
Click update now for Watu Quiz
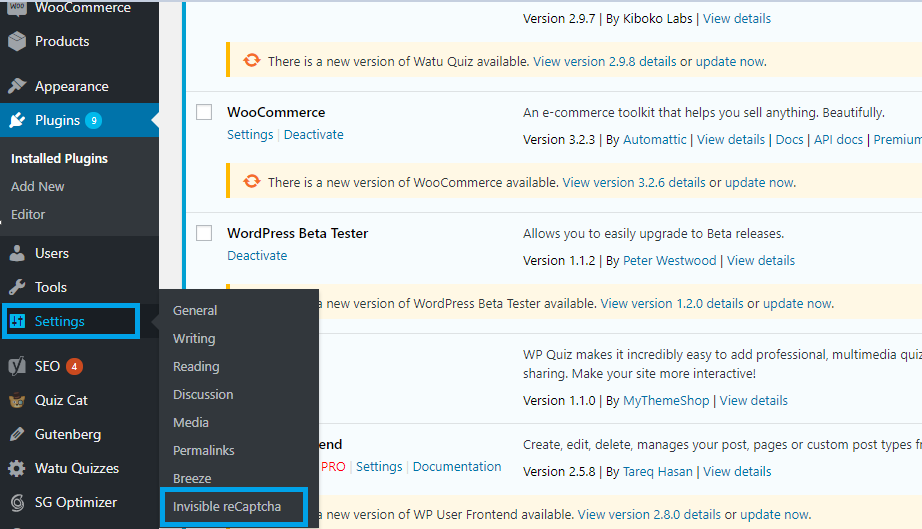[x=730, y=61]
